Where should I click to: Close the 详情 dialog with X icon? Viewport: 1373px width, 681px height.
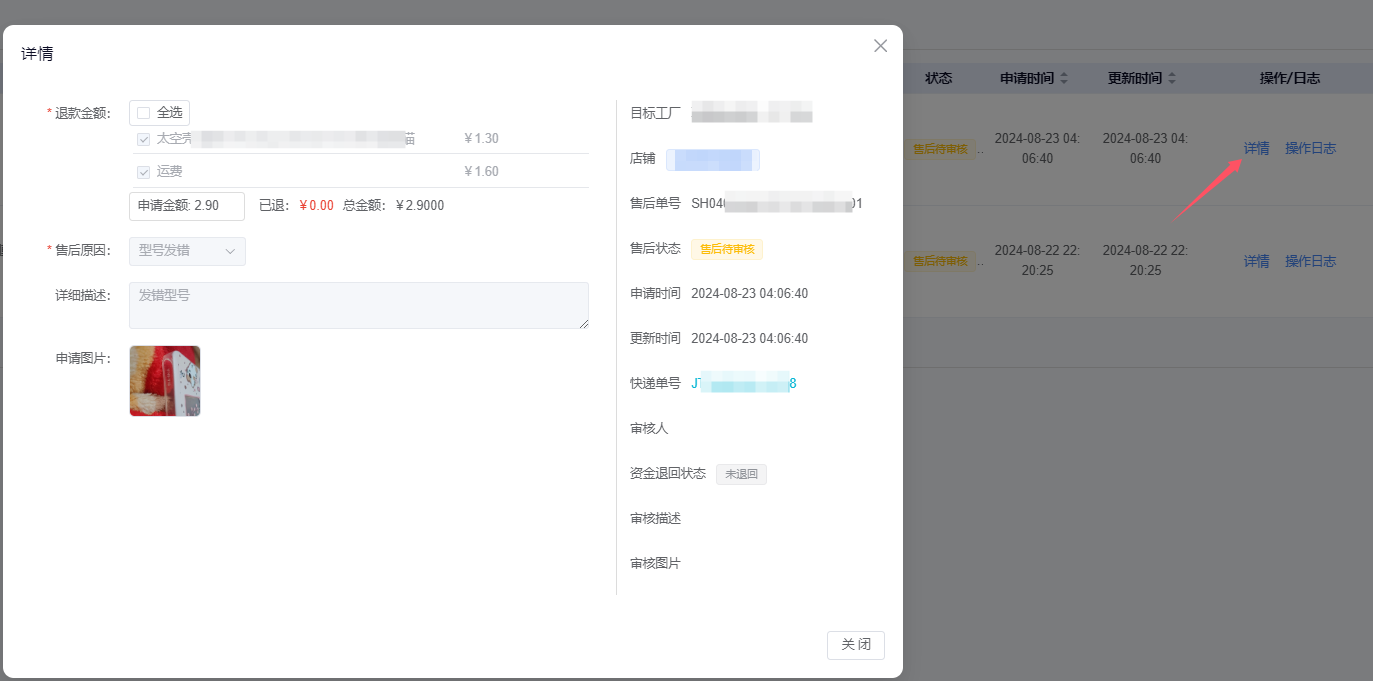(x=880, y=46)
